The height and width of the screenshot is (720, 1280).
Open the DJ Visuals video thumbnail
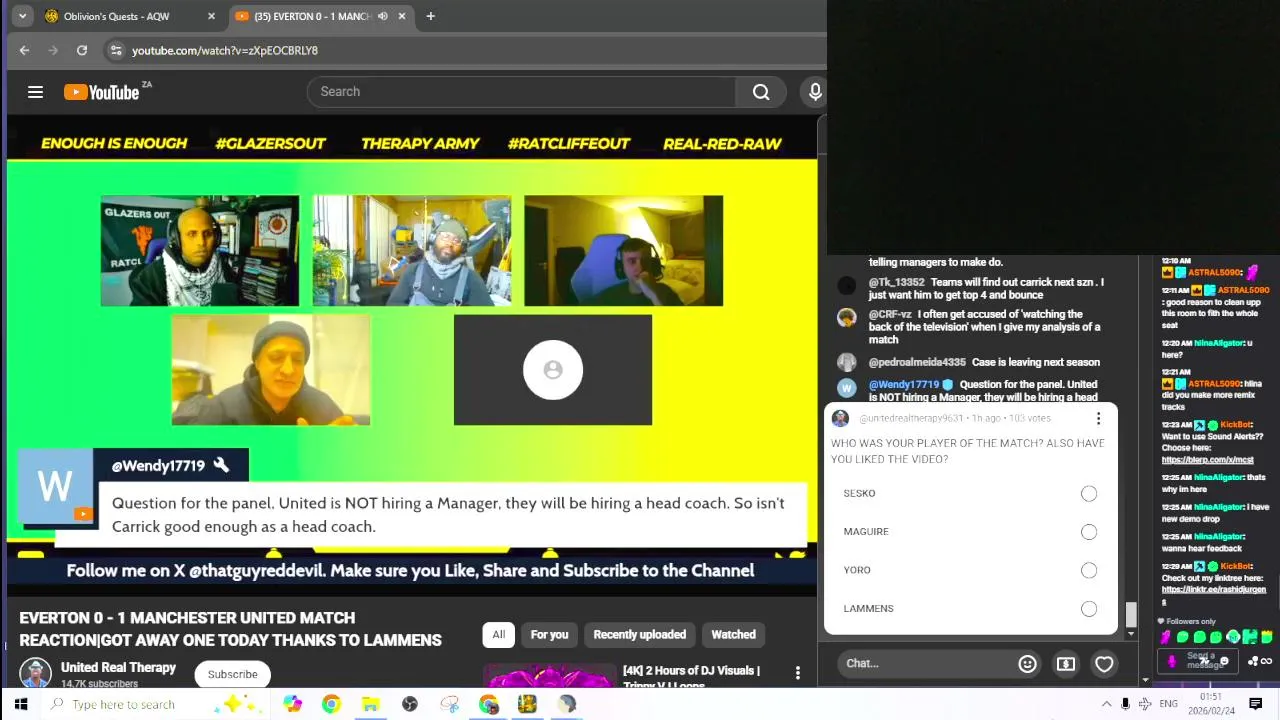549,677
